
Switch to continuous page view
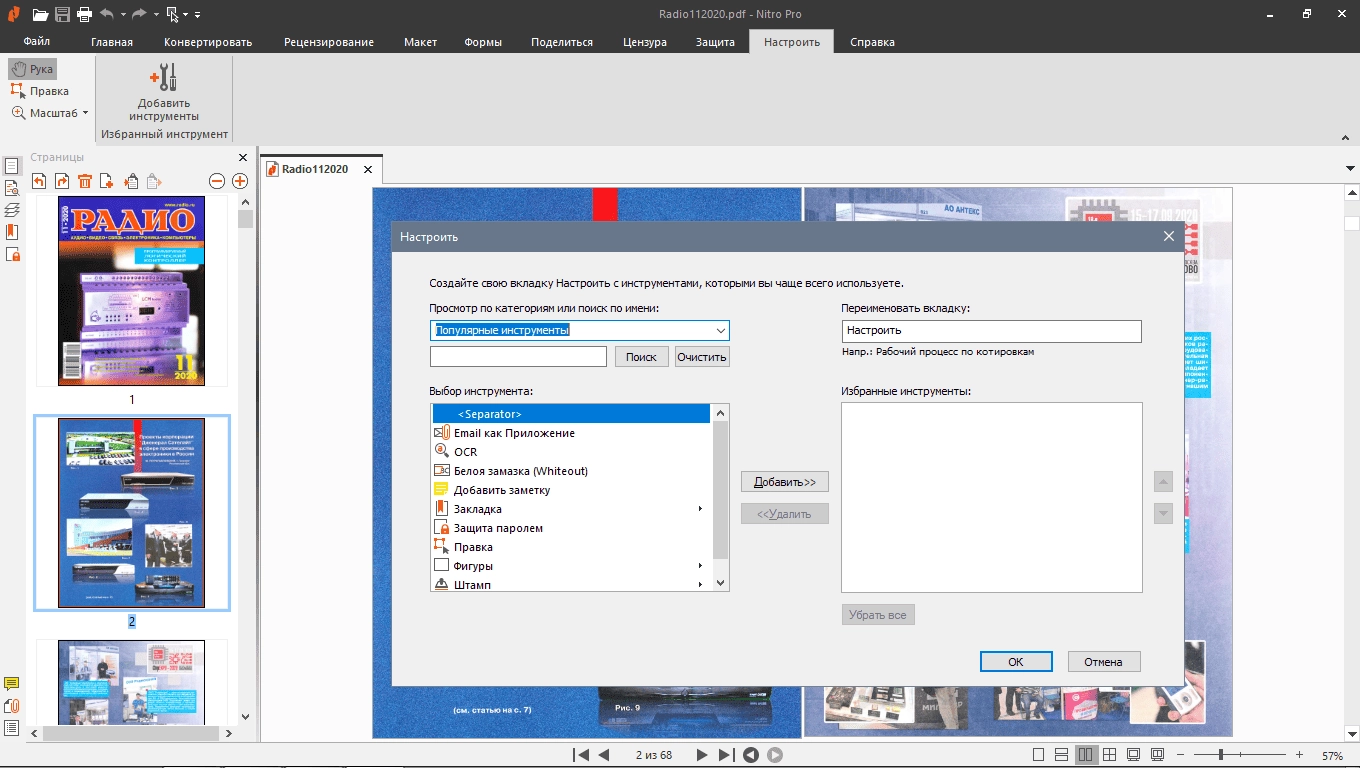pyautogui.click(x=1062, y=755)
